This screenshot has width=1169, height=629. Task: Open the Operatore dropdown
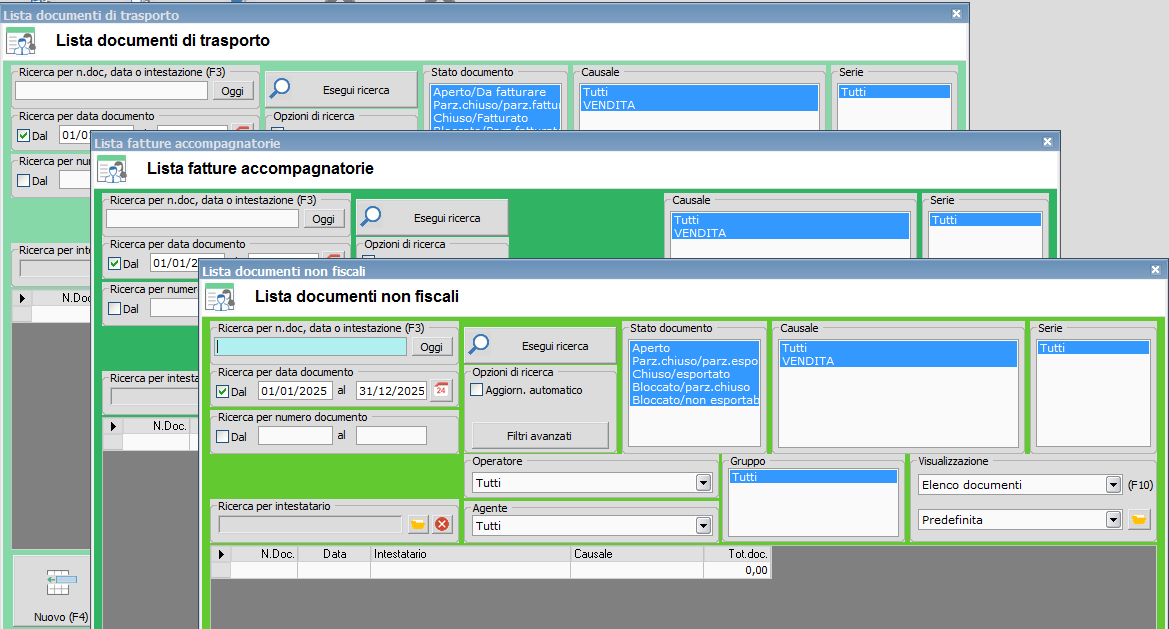click(703, 483)
